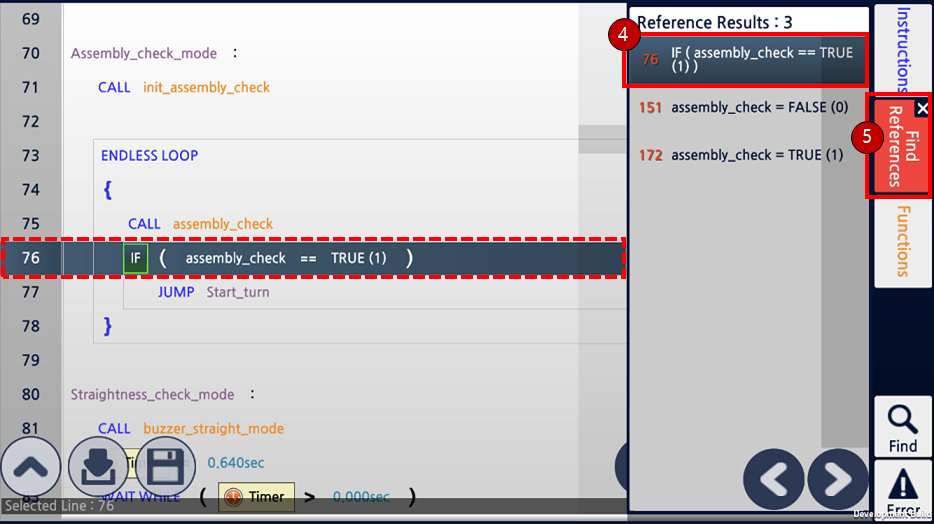934x524 pixels.
Task: Go to next reference result arrow
Action: pyautogui.click(x=838, y=479)
